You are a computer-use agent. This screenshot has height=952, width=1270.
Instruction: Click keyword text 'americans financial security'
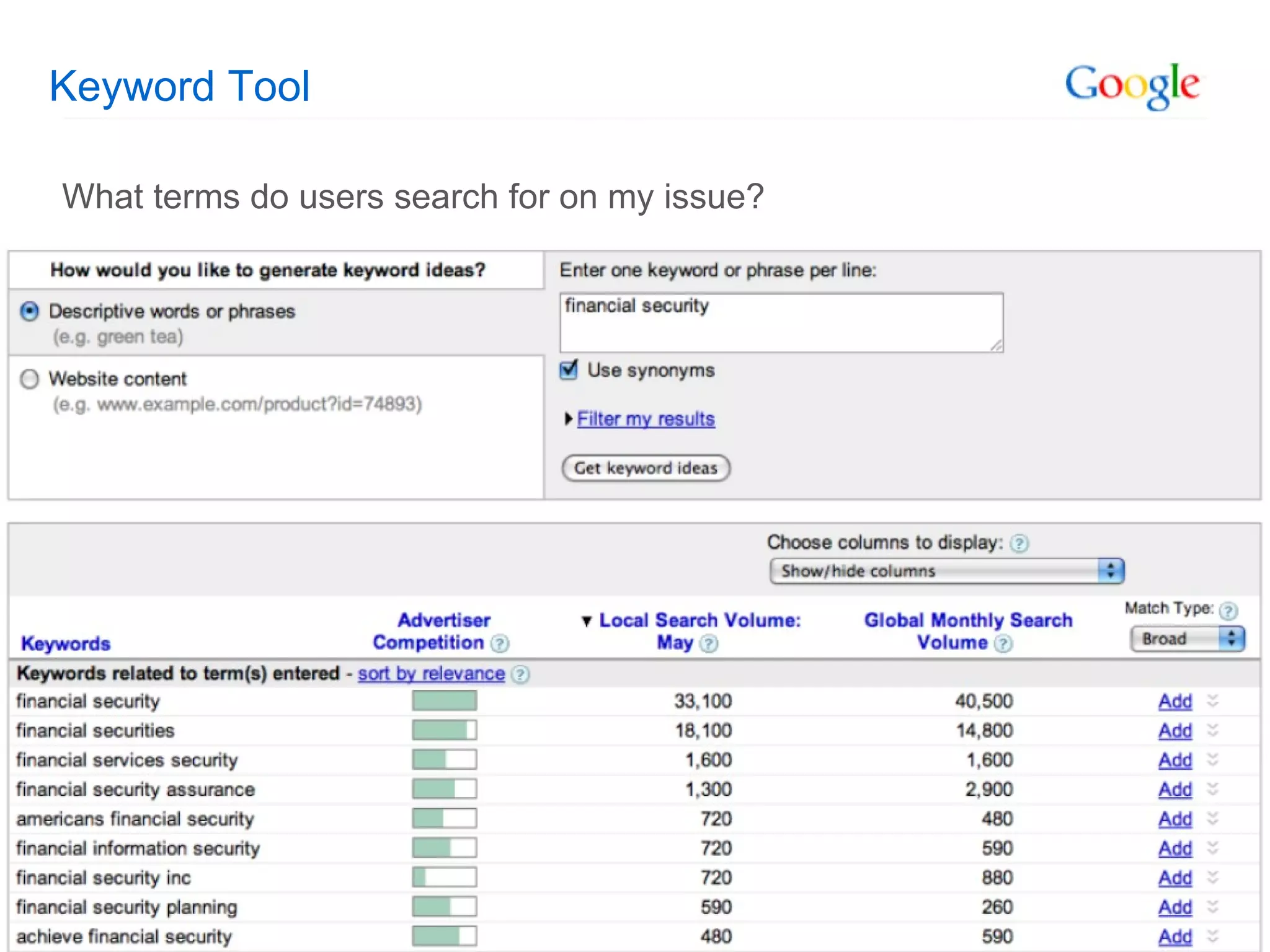click(135, 819)
